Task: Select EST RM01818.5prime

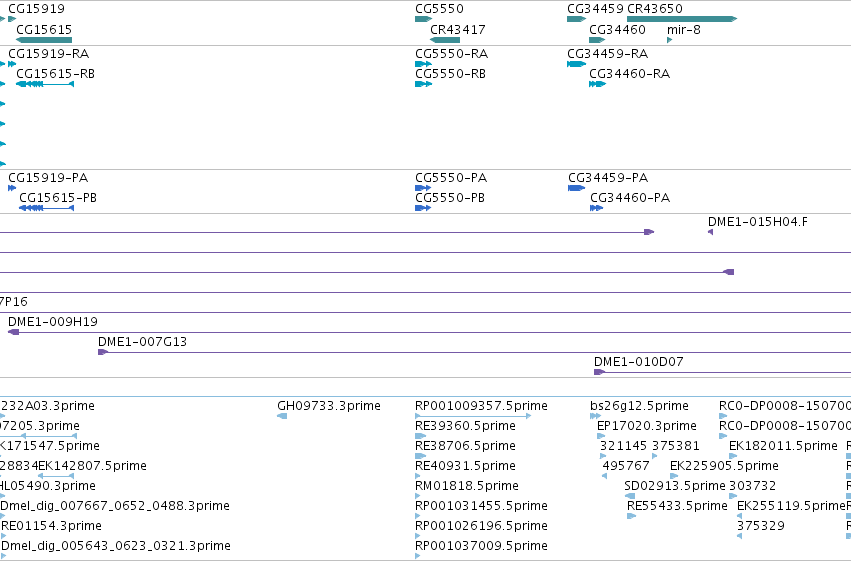Action: pos(418,496)
